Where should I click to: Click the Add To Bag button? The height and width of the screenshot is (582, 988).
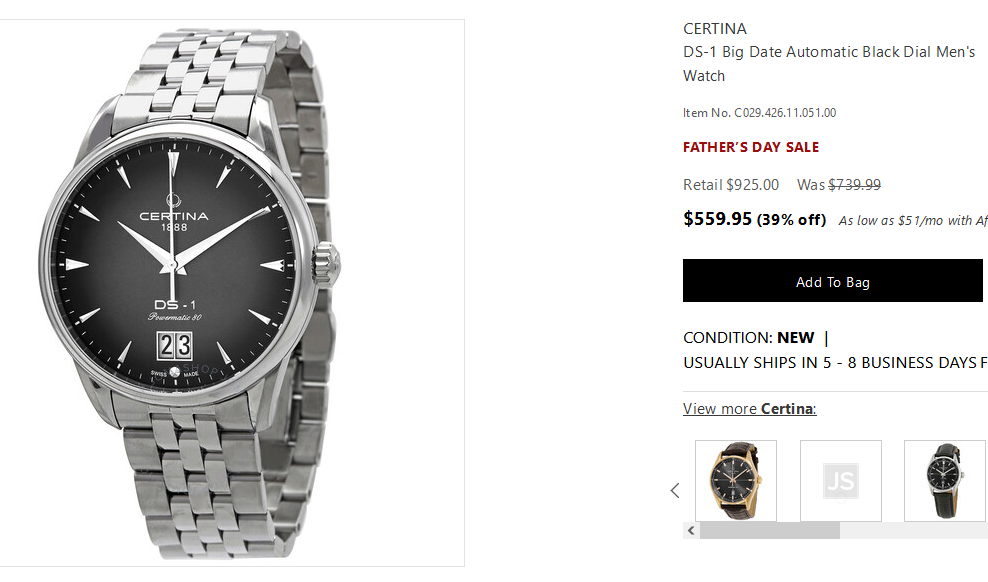832,281
